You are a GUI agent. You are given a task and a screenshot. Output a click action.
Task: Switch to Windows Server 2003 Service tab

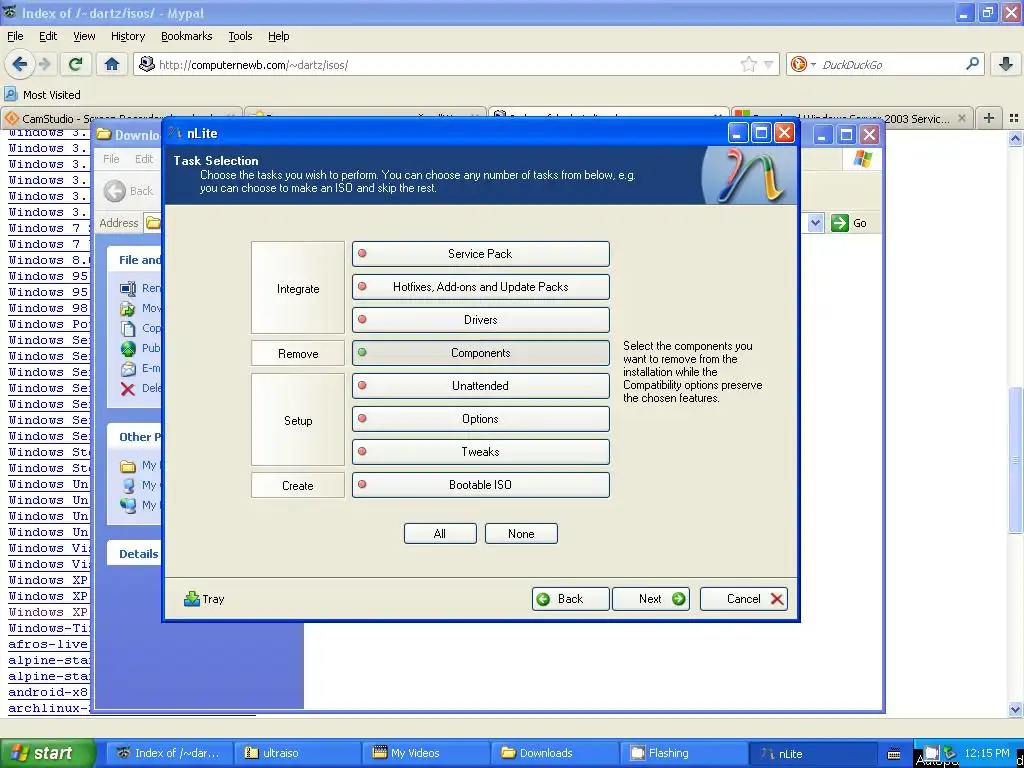point(851,118)
